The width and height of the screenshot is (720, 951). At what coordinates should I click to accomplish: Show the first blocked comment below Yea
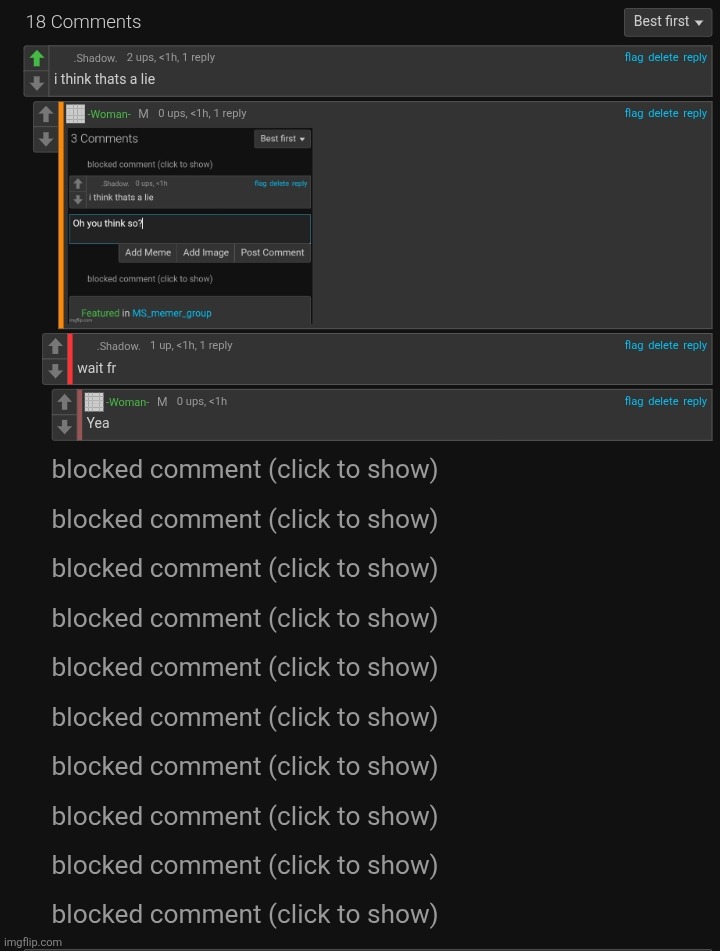pos(244,469)
